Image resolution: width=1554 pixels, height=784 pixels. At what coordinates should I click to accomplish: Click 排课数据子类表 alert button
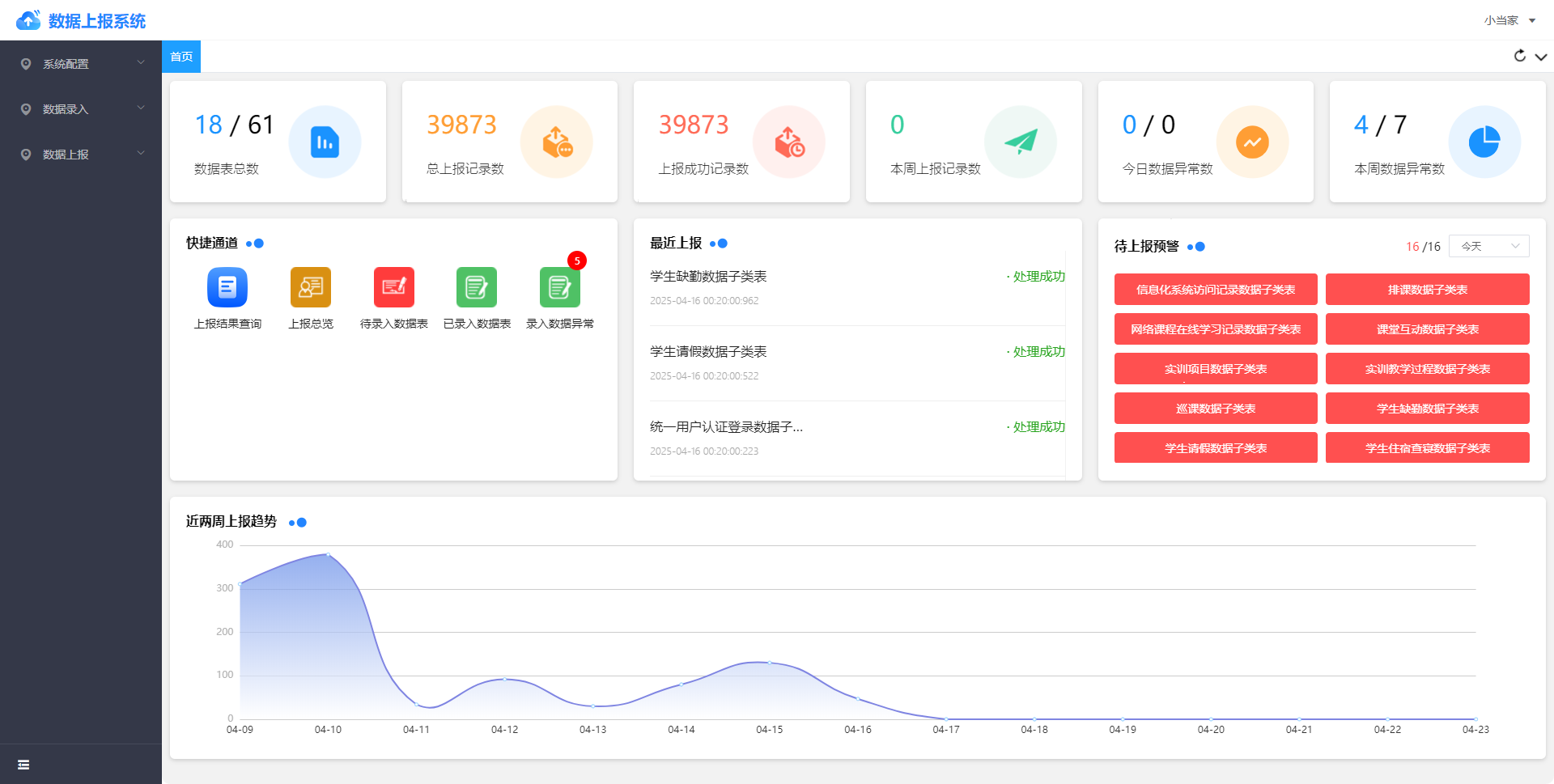pos(1428,290)
